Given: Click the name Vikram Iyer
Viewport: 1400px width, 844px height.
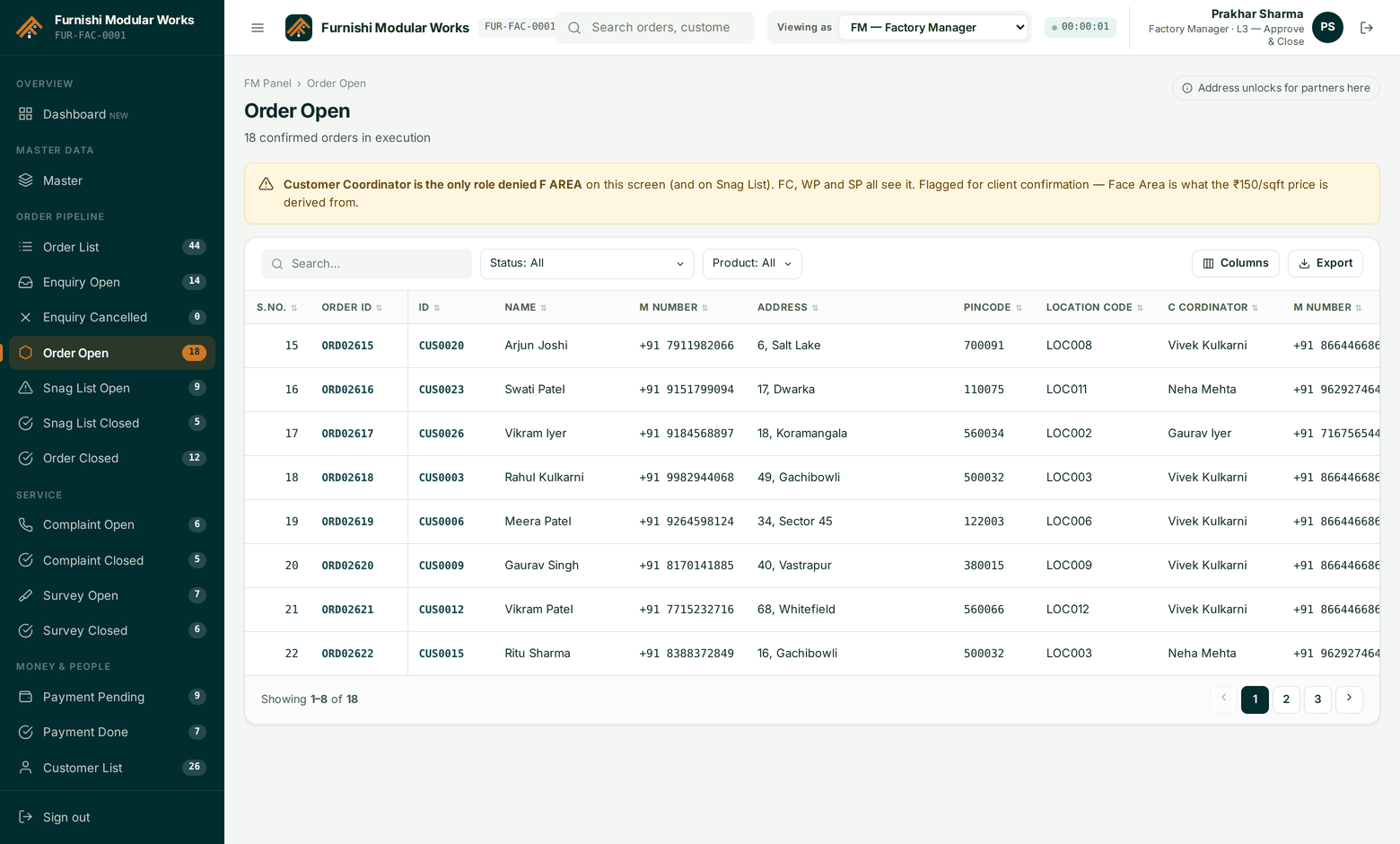Looking at the screenshot, I should tap(536, 433).
